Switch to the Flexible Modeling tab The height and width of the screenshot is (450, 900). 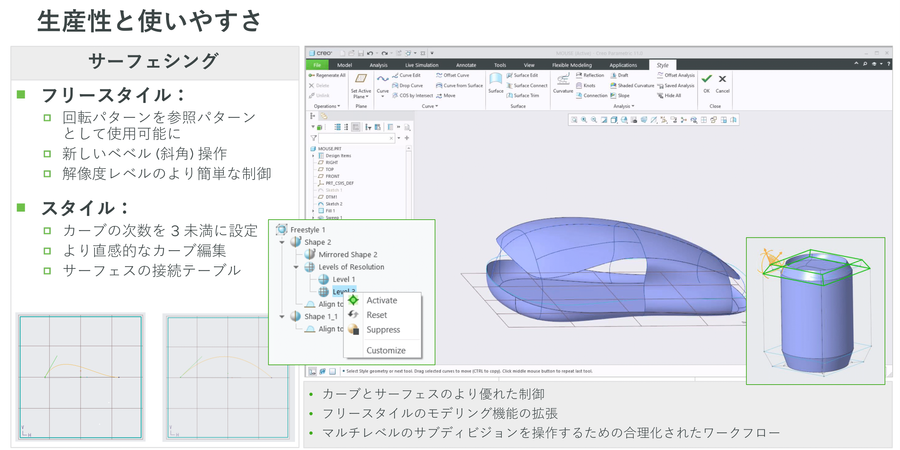coord(572,64)
